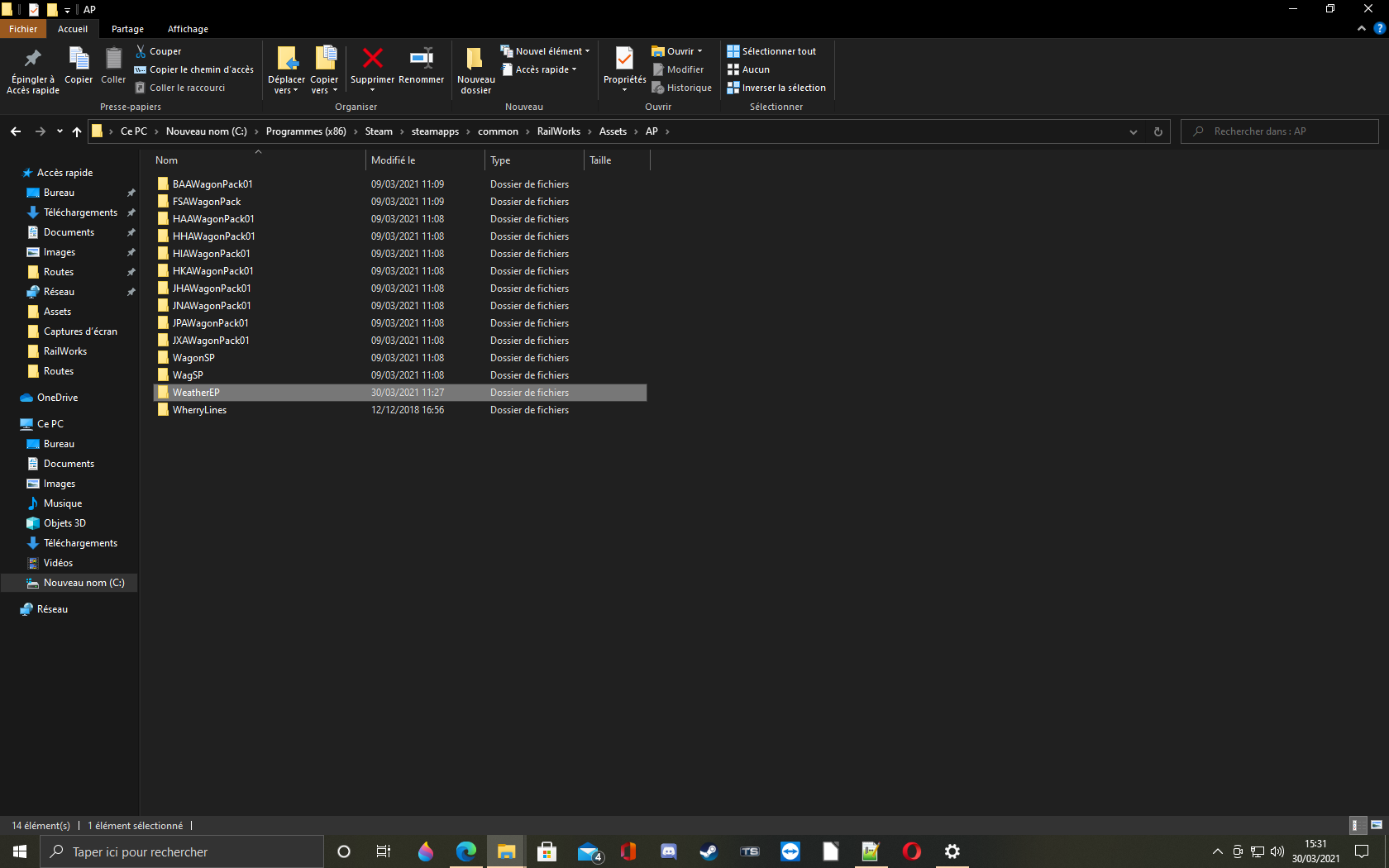This screenshot has width=1389, height=868.
Task: Open Objets 3D under Ce PC
Action: (64, 523)
